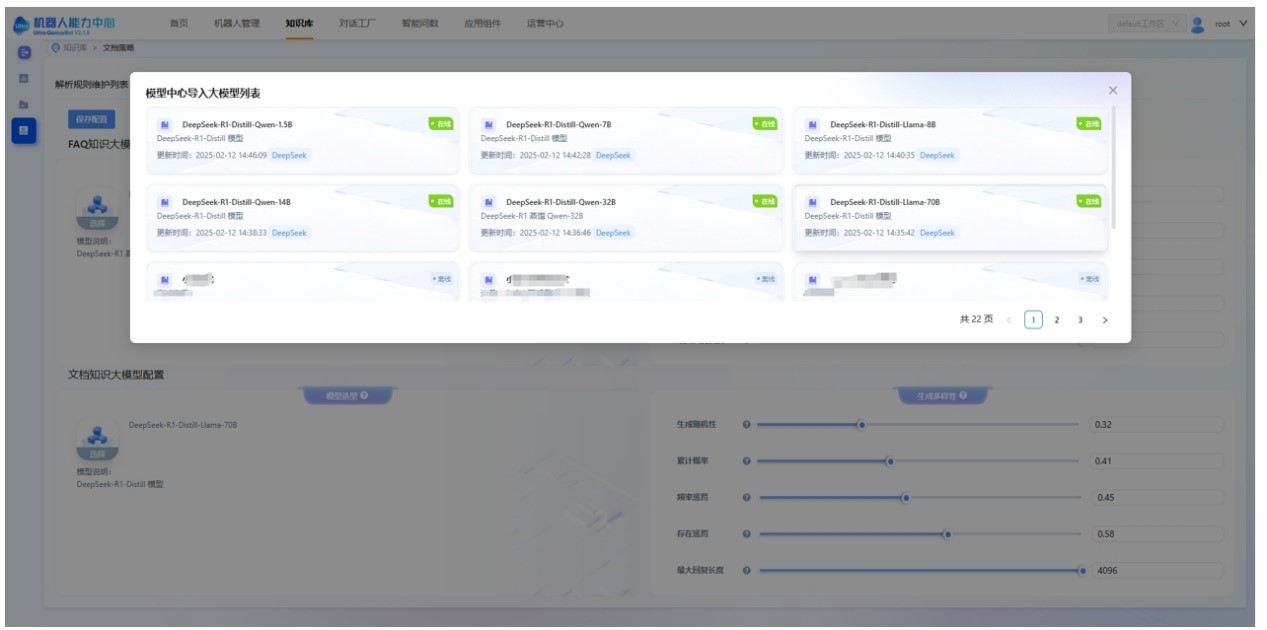1267x630 pixels.
Task: Click the 生成随机性 value field showing 0.32
Action: (x=1157, y=425)
